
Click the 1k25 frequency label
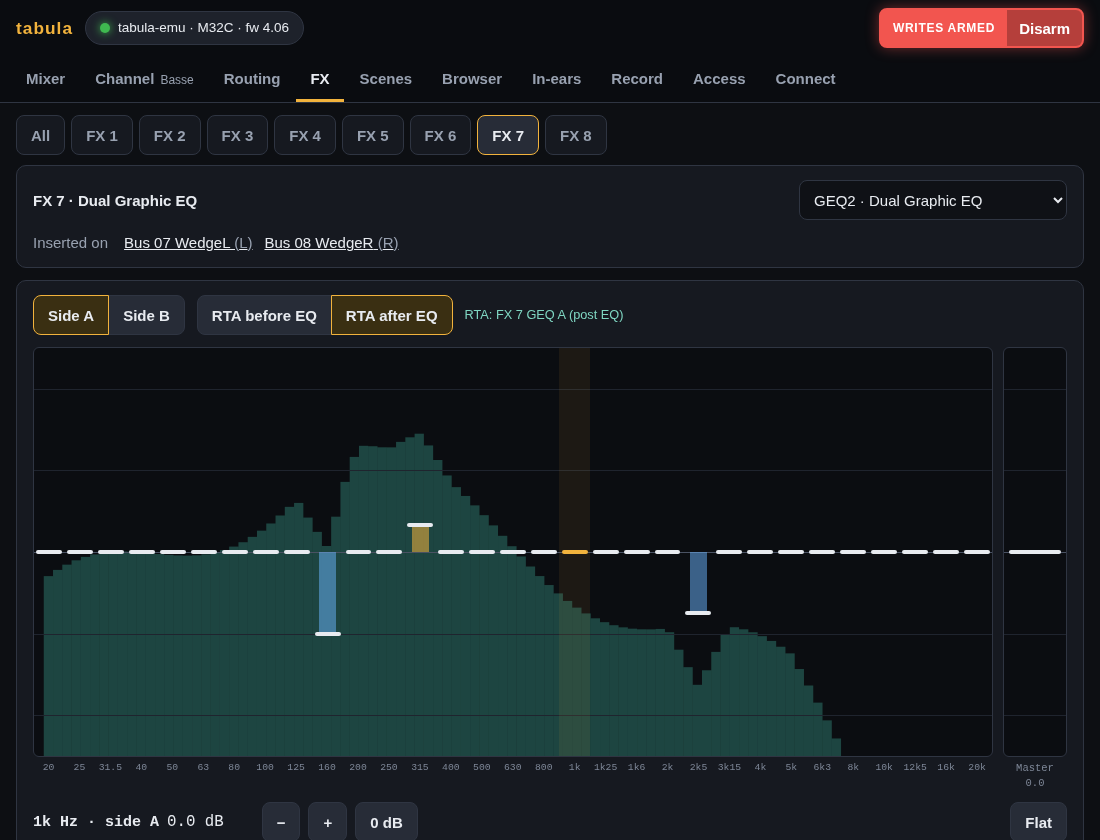pos(605,767)
